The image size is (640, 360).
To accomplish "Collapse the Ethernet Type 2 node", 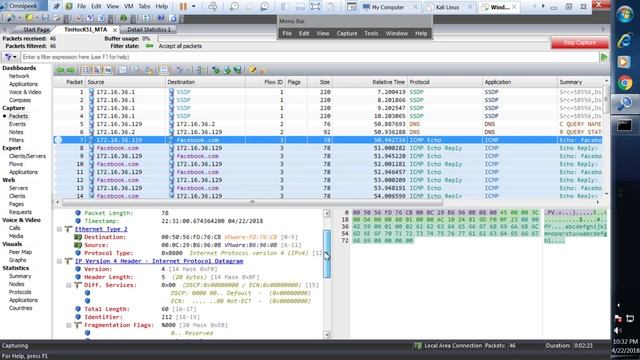I will tap(59, 229).
